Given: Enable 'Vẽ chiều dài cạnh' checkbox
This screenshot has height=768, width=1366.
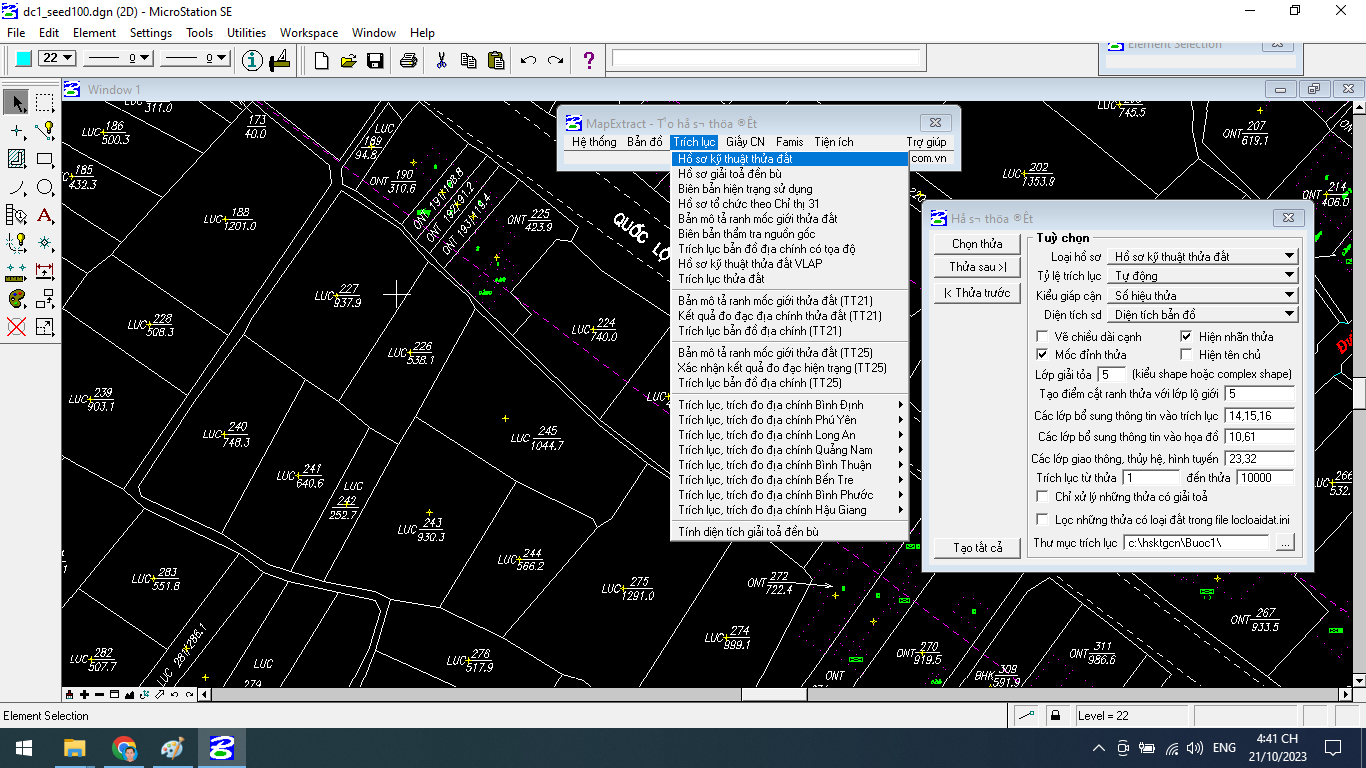Looking at the screenshot, I should (1043, 337).
